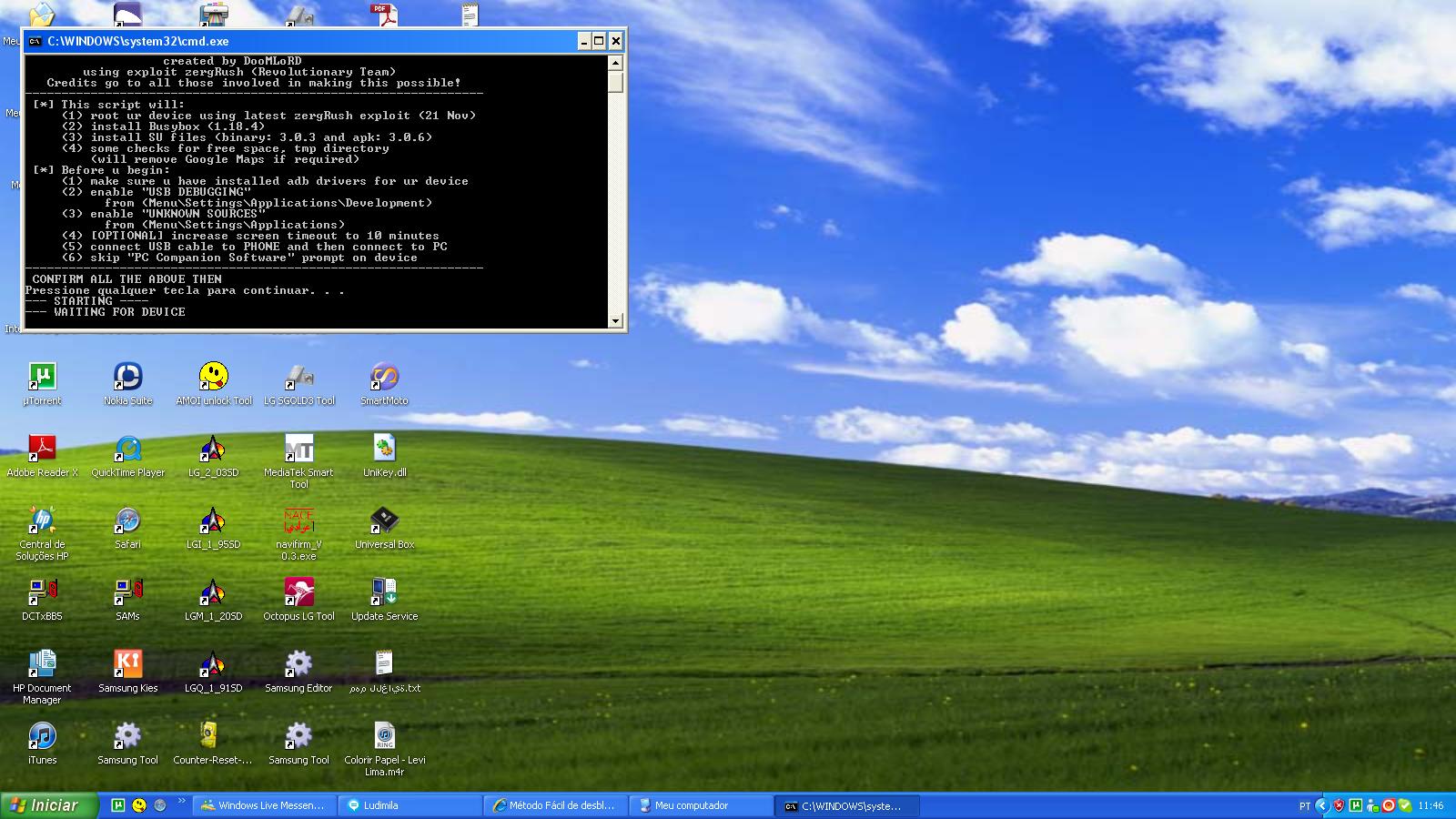Minimize the cmd.exe window
The image size is (1456, 819).
[x=584, y=41]
